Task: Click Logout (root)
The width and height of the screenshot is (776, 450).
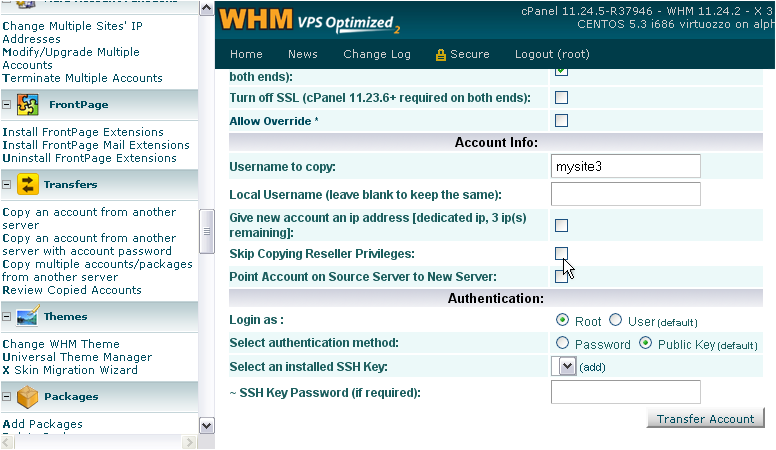Action: click(552, 54)
